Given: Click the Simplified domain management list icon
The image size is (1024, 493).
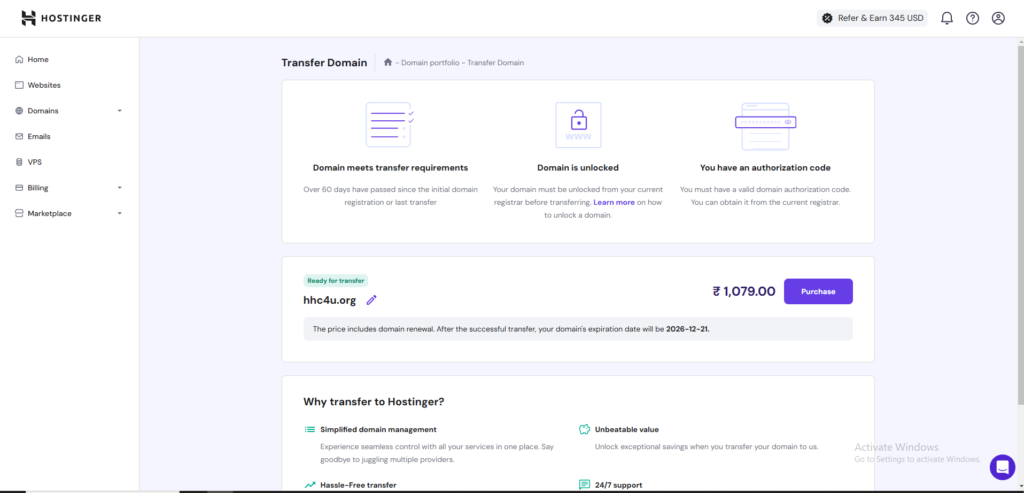Looking at the screenshot, I should [x=310, y=430].
